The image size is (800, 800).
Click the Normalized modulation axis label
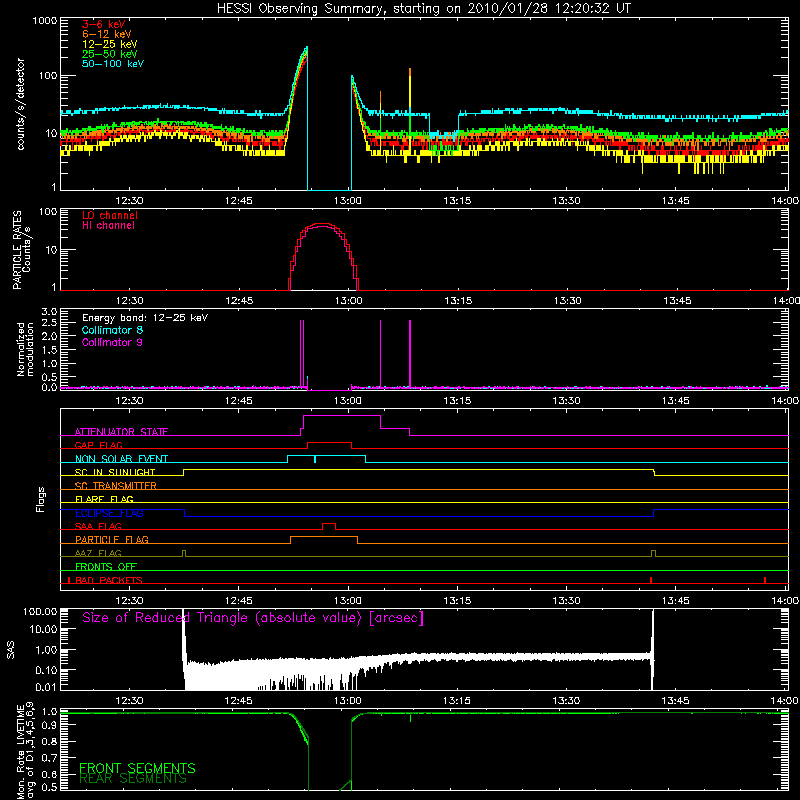point(25,349)
